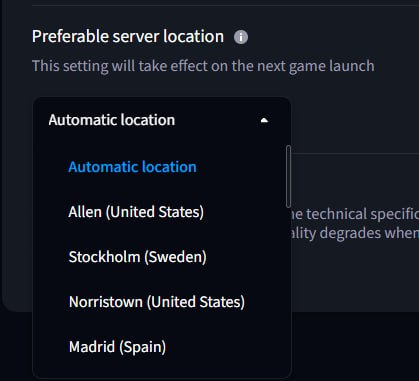The width and height of the screenshot is (419, 381).
Task: Click the word 'Sweden' in the Stockholm entry
Action: point(175,257)
